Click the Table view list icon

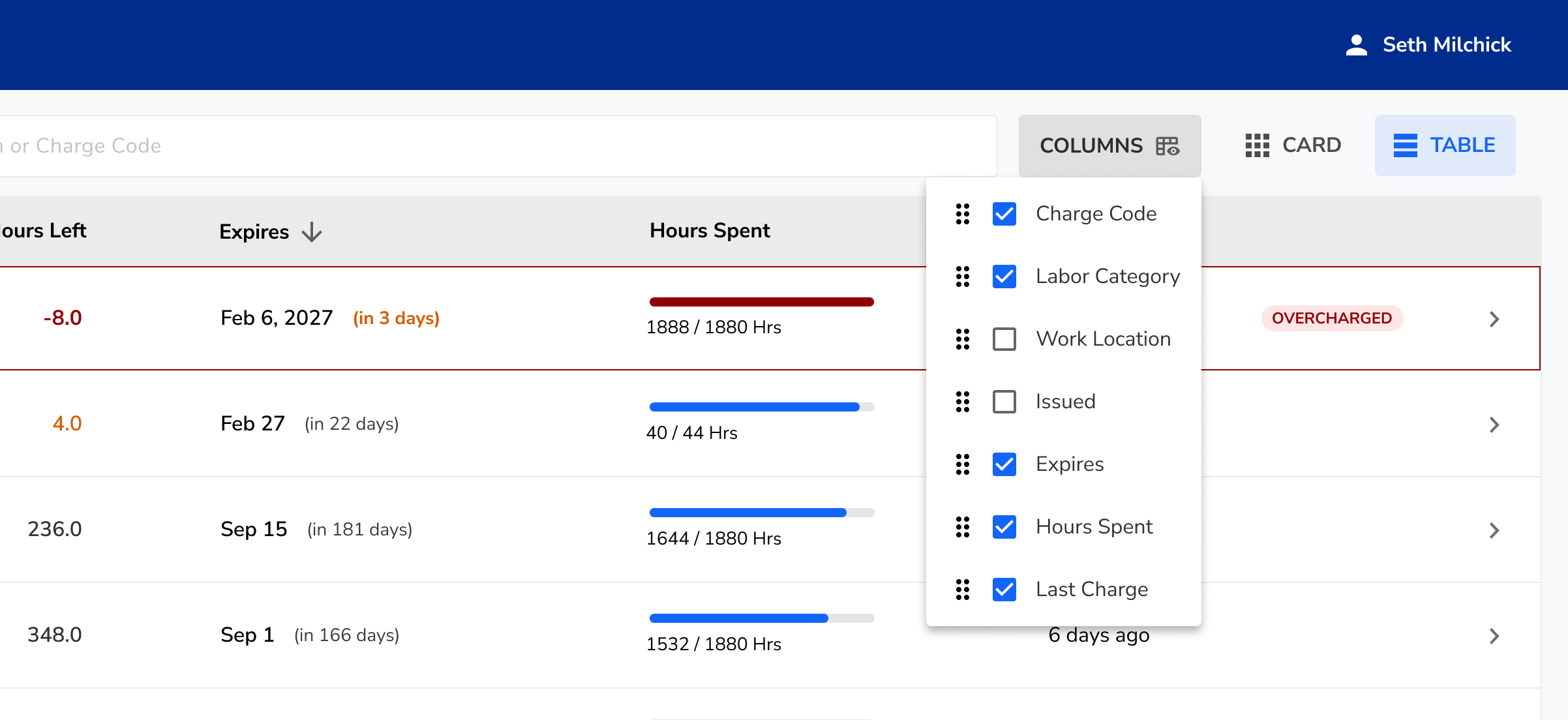tap(1405, 145)
